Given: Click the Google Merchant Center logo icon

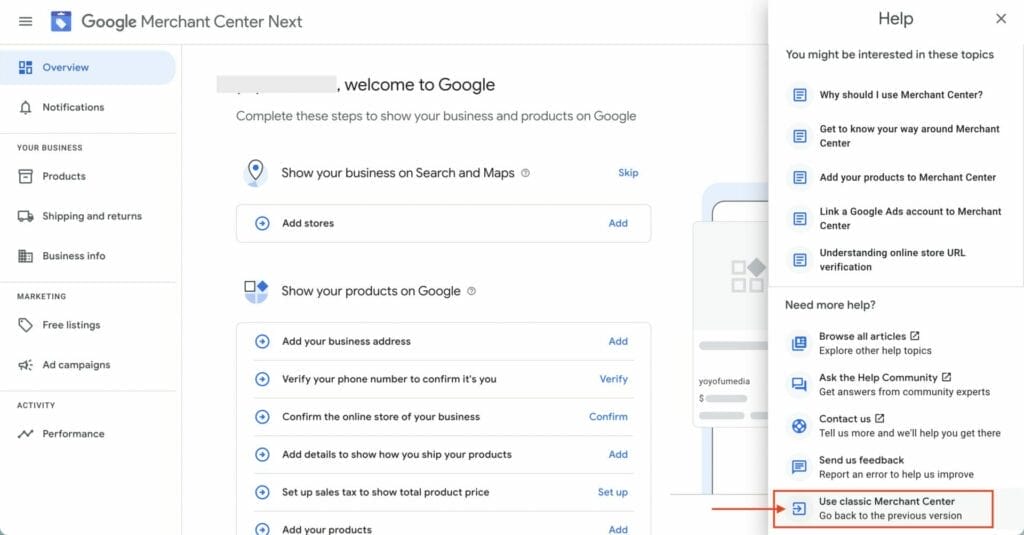Looking at the screenshot, I should [x=61, y=21].
